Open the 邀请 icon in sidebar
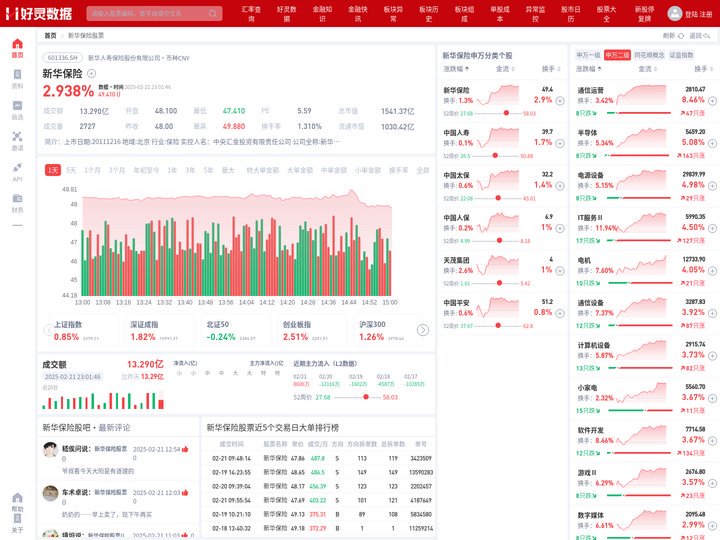 point(17,136)
